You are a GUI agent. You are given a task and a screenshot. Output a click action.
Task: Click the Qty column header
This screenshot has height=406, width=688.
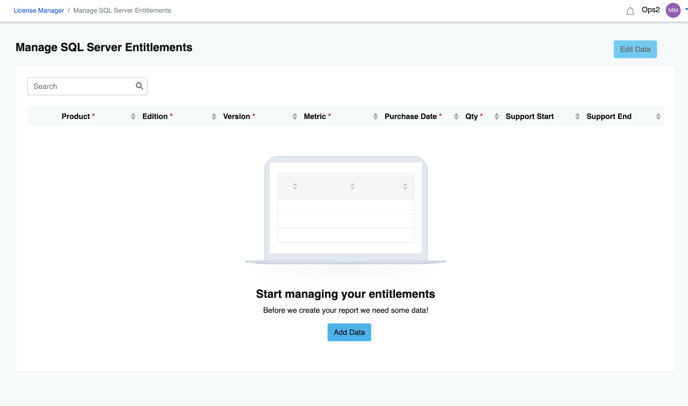pyautogui.click(x=474, y=116)
